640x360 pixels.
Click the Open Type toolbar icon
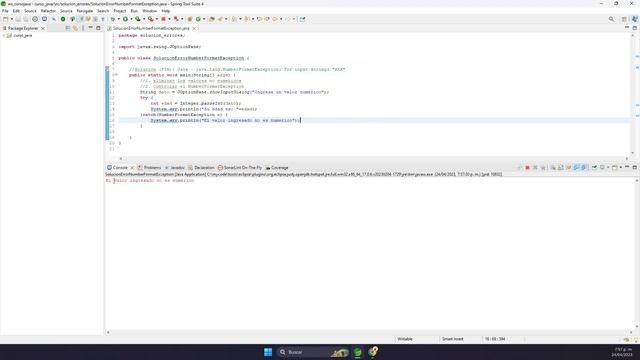[x=212, y=19]
